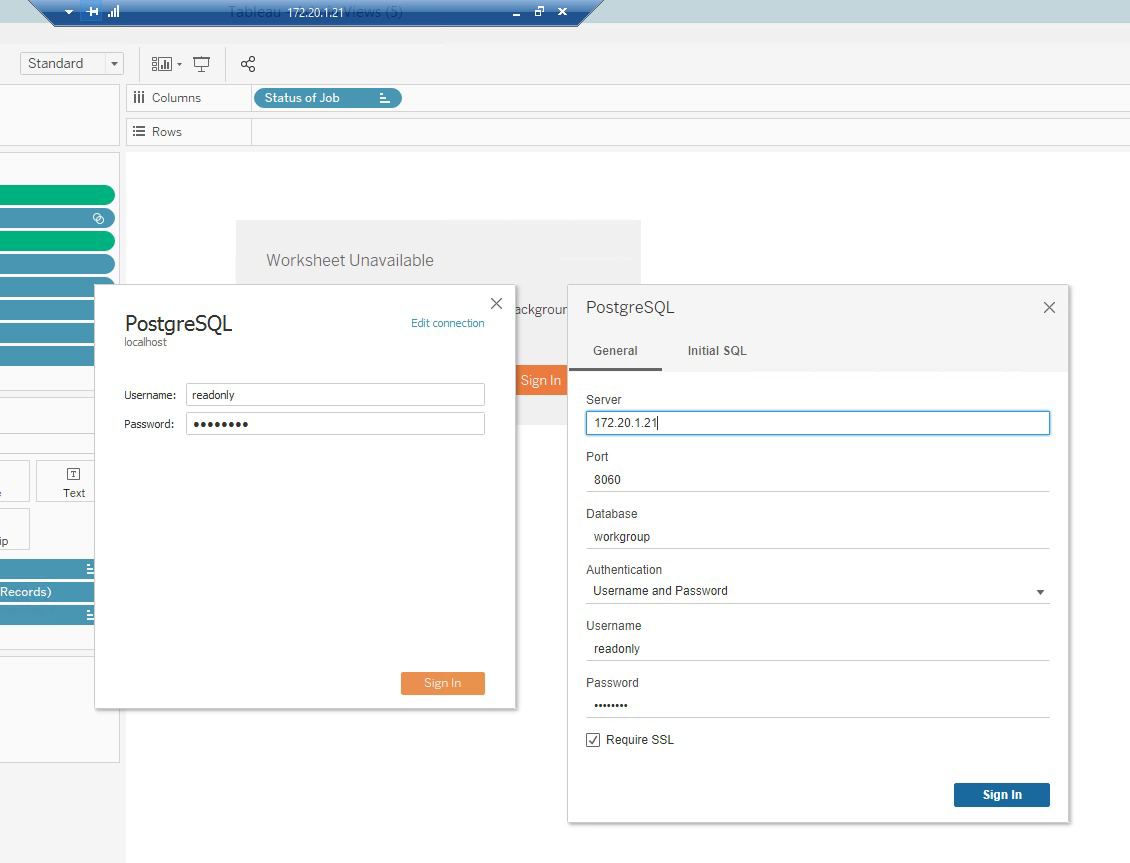
Task: Click the Columns shelf icon
Action: (x=139, y=97)
